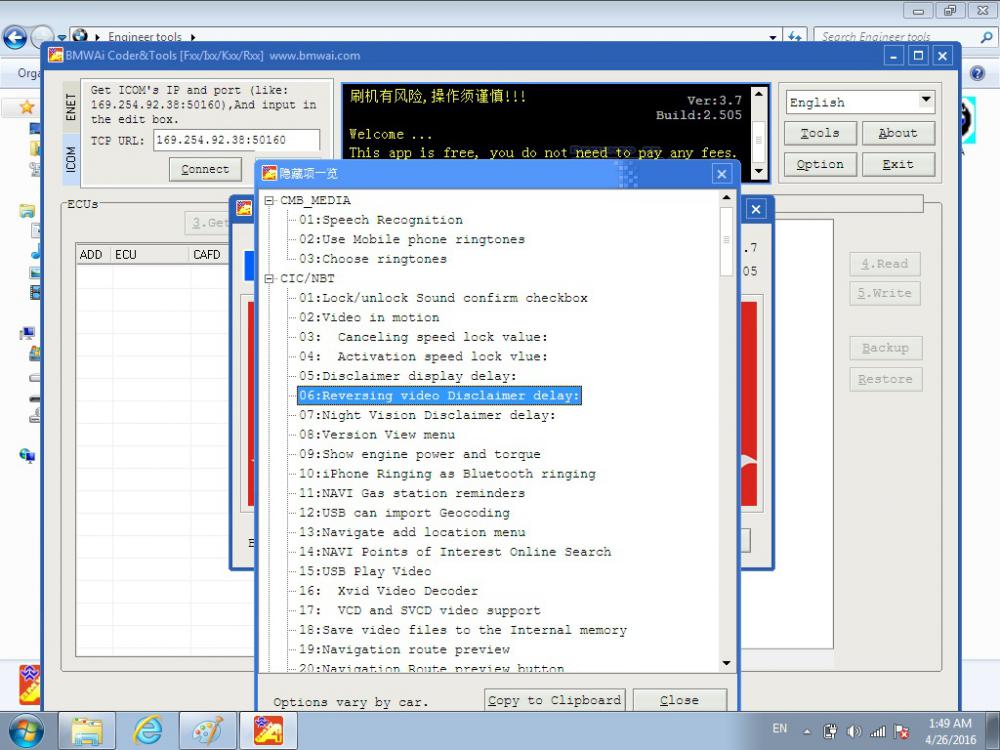Click the volume speaker tray icon
The image size is (1000, 750).
(855, 731)
